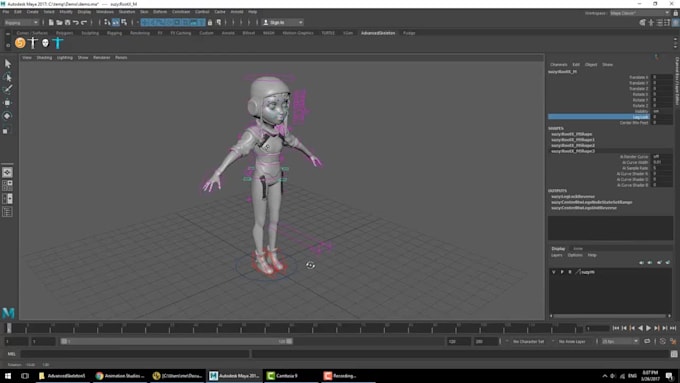Choose the Paint selection tool

point(8,89)
